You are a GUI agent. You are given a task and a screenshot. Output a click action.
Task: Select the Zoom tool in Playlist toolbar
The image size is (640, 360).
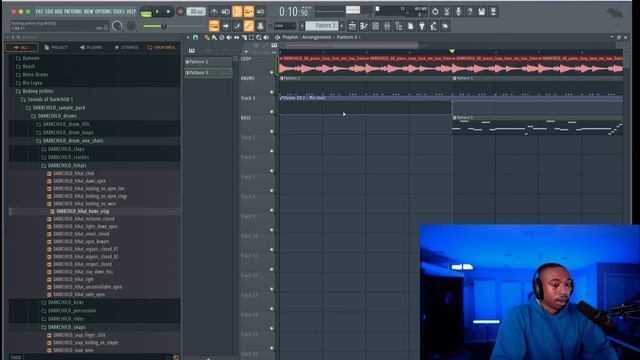click(x=259, y=38)
